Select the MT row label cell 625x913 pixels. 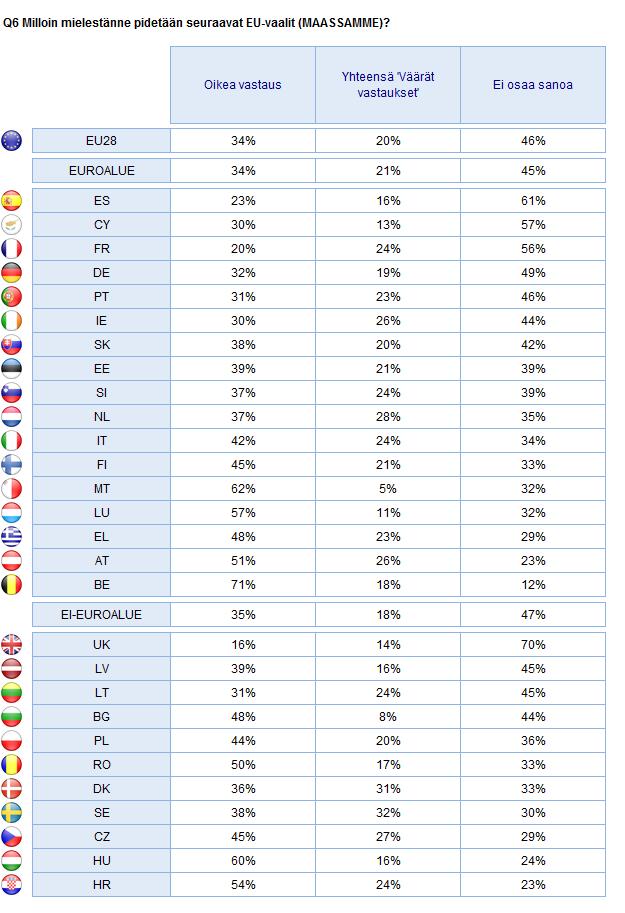point(101,489)
